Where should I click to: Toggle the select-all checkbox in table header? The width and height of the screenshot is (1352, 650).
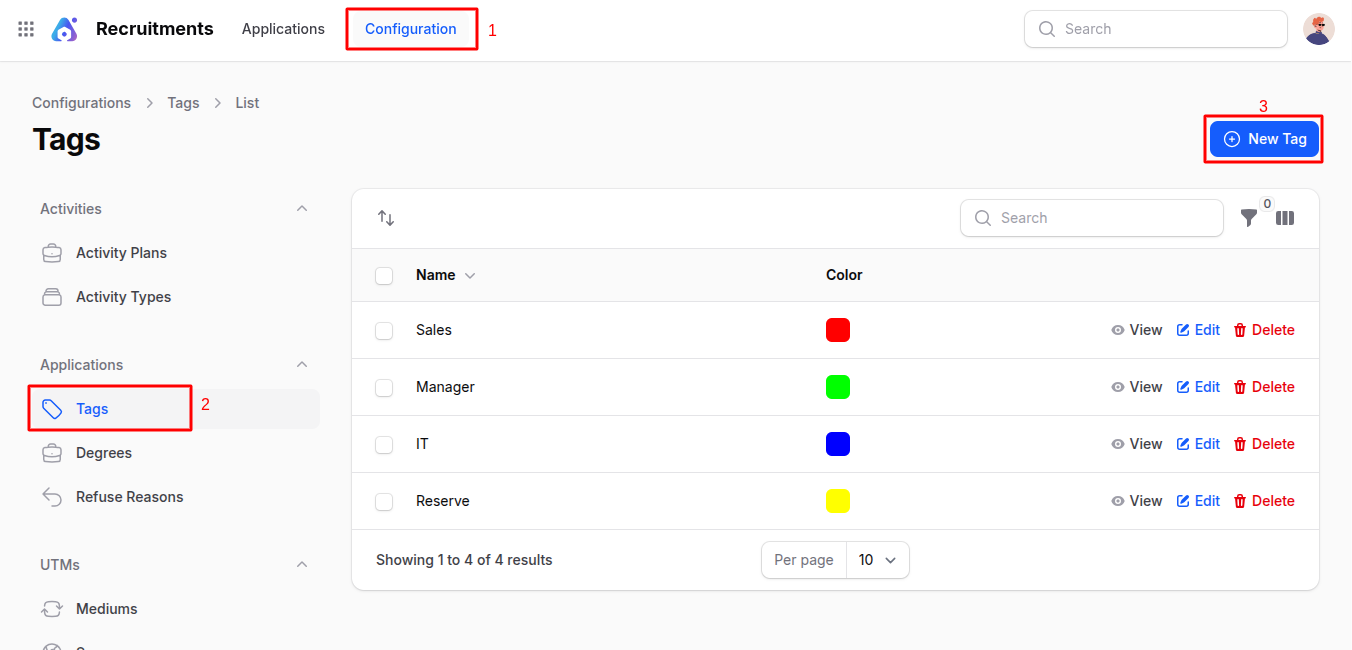pos(384,275)
